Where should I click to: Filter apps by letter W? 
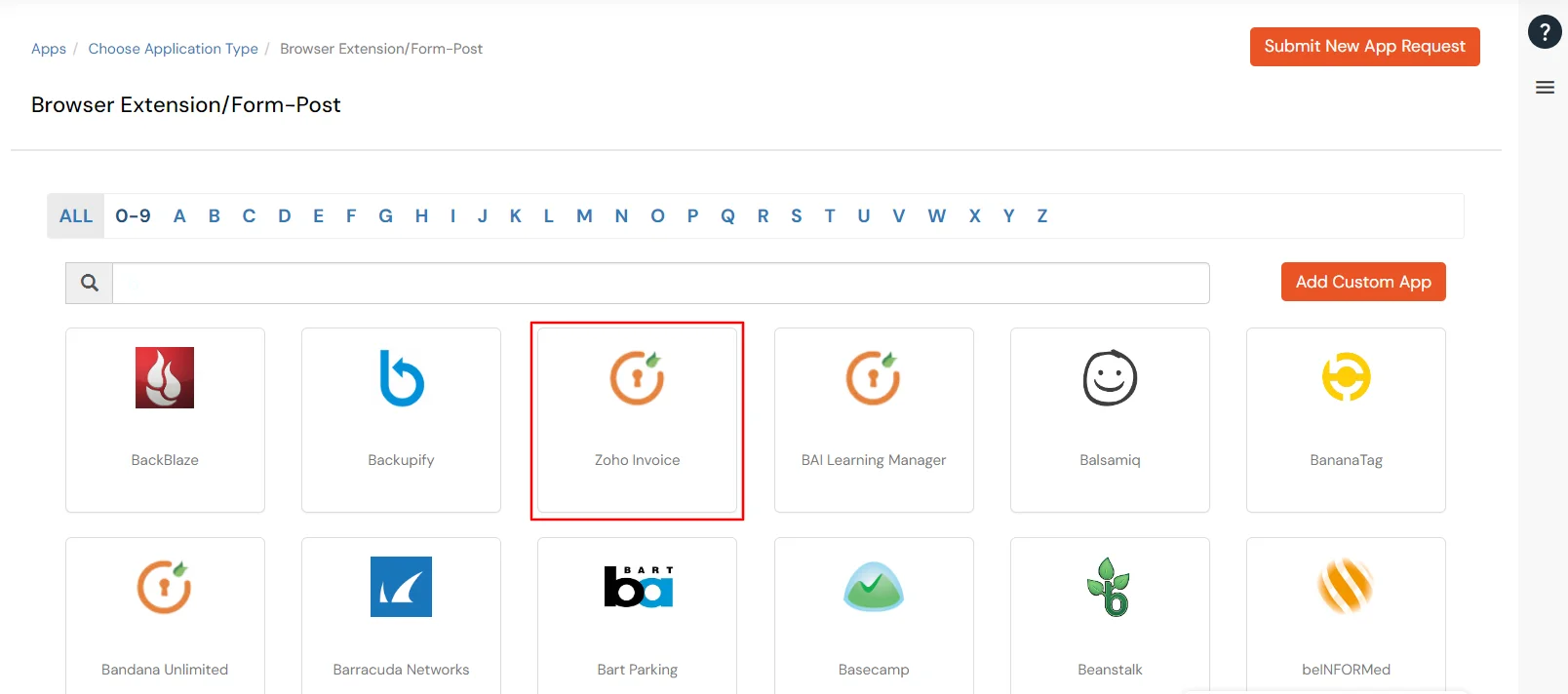pyautogui.click(x=936, y=216)
